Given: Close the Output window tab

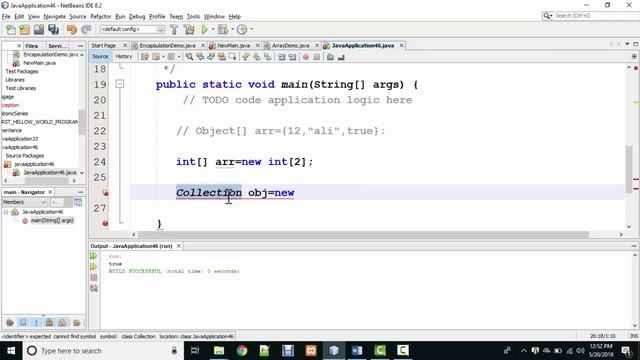Looking at the screenshot, I should pos(178,246).
